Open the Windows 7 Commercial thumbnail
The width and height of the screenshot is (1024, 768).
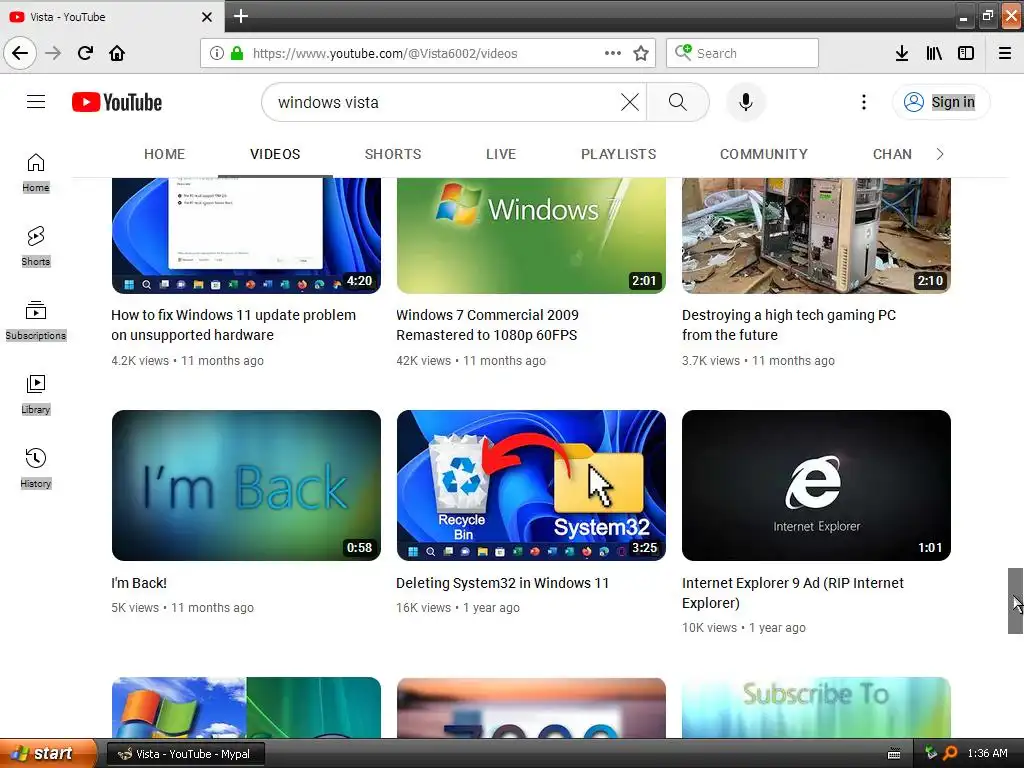[x=531, y=236]
